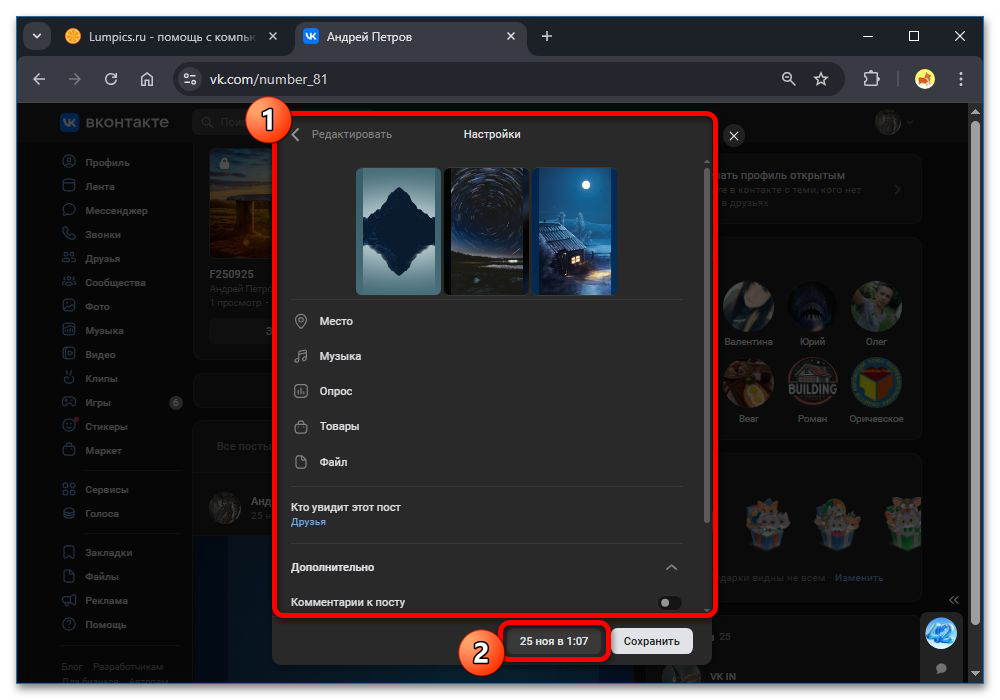
Task: Open Профиль in VK sidebar
Action: click(x=96, y=163)
